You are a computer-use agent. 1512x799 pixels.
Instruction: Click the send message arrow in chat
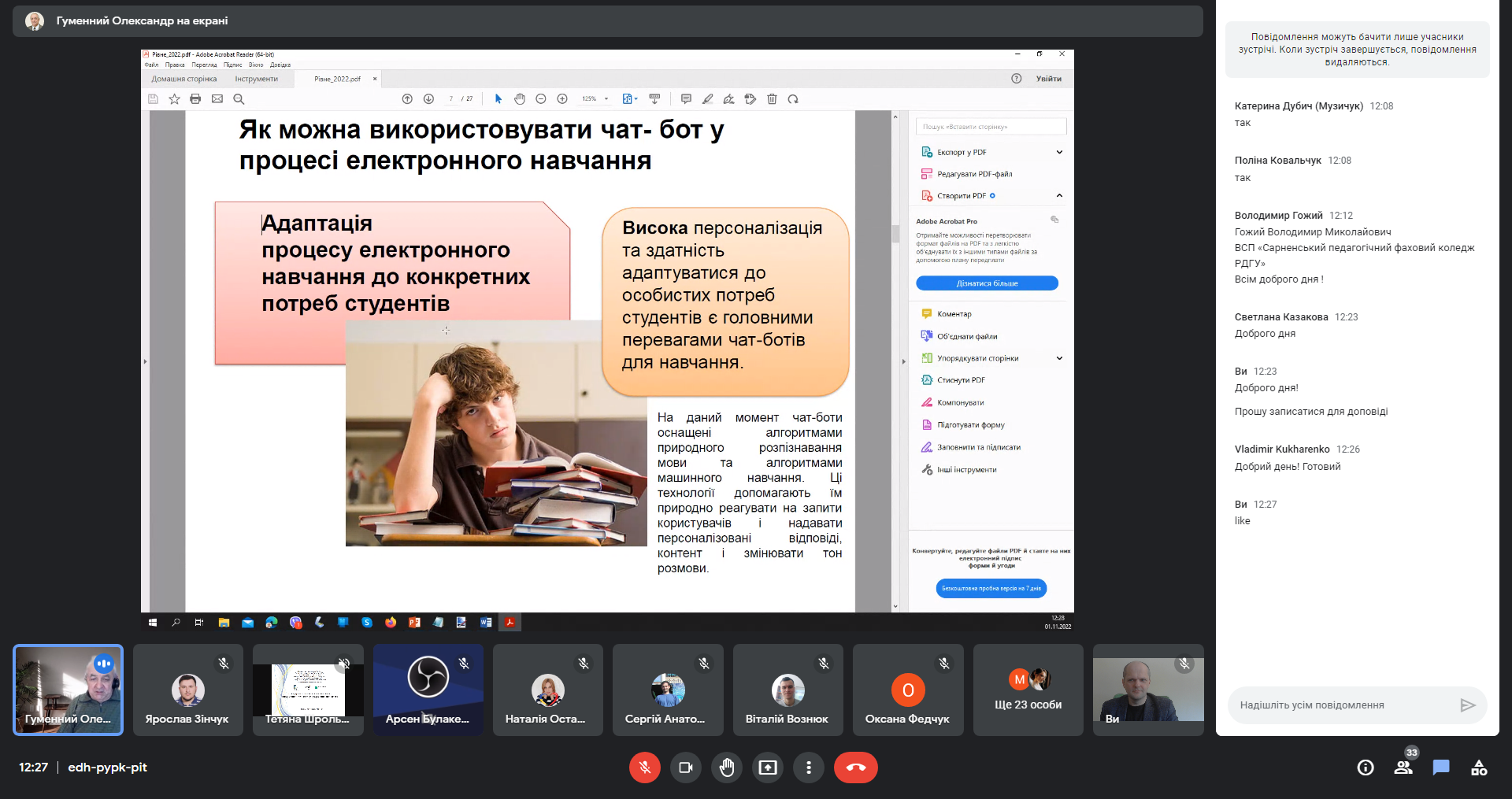[x=1468, y=705]
